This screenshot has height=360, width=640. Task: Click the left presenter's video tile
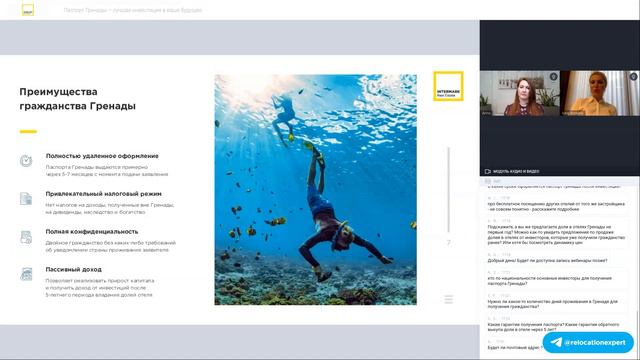tap(520, 93)
